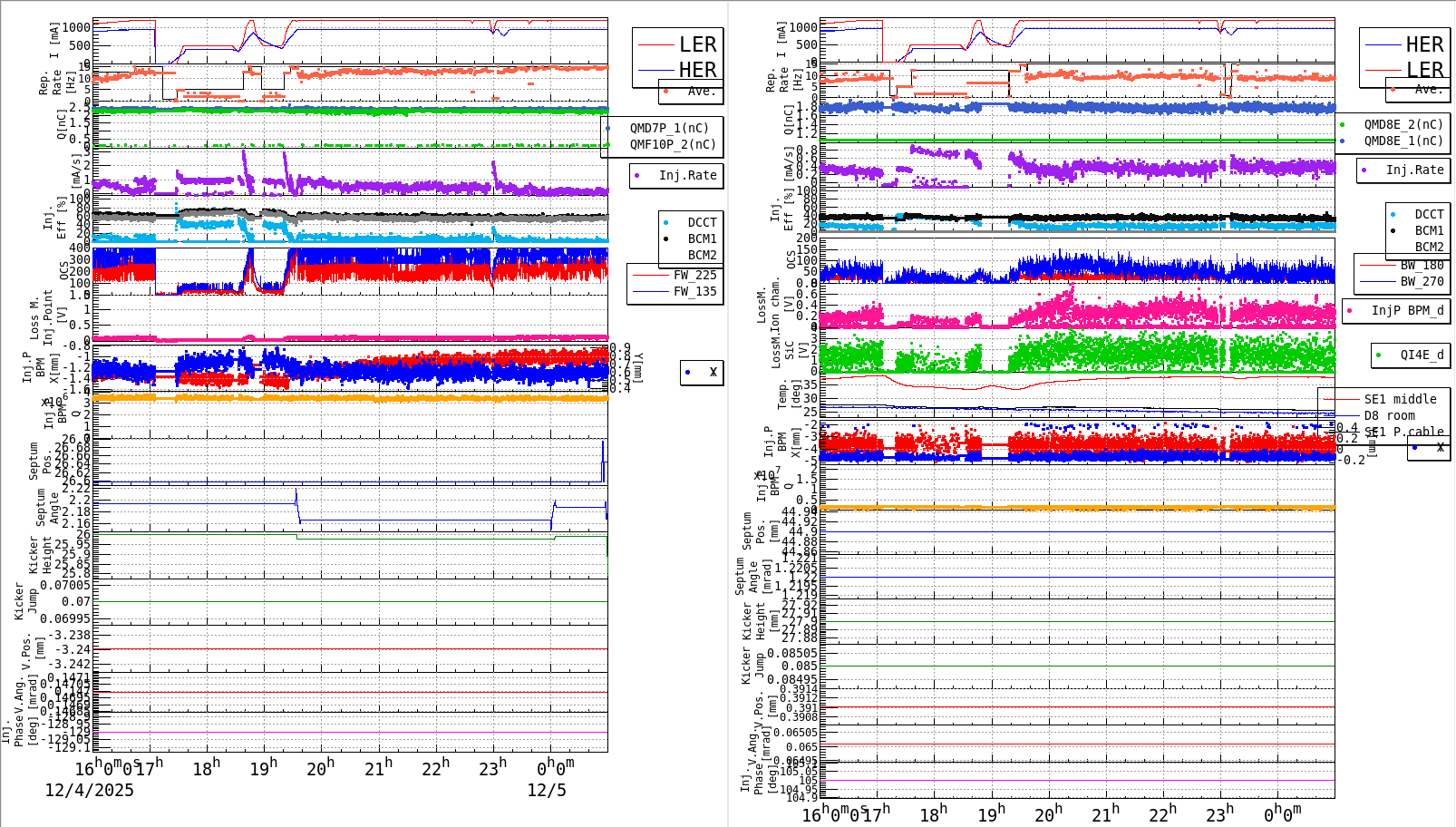Click the D8 room temperature legend label
Image resolution: width=1456 pixels, height=827 pixels.
[1390, 414]
